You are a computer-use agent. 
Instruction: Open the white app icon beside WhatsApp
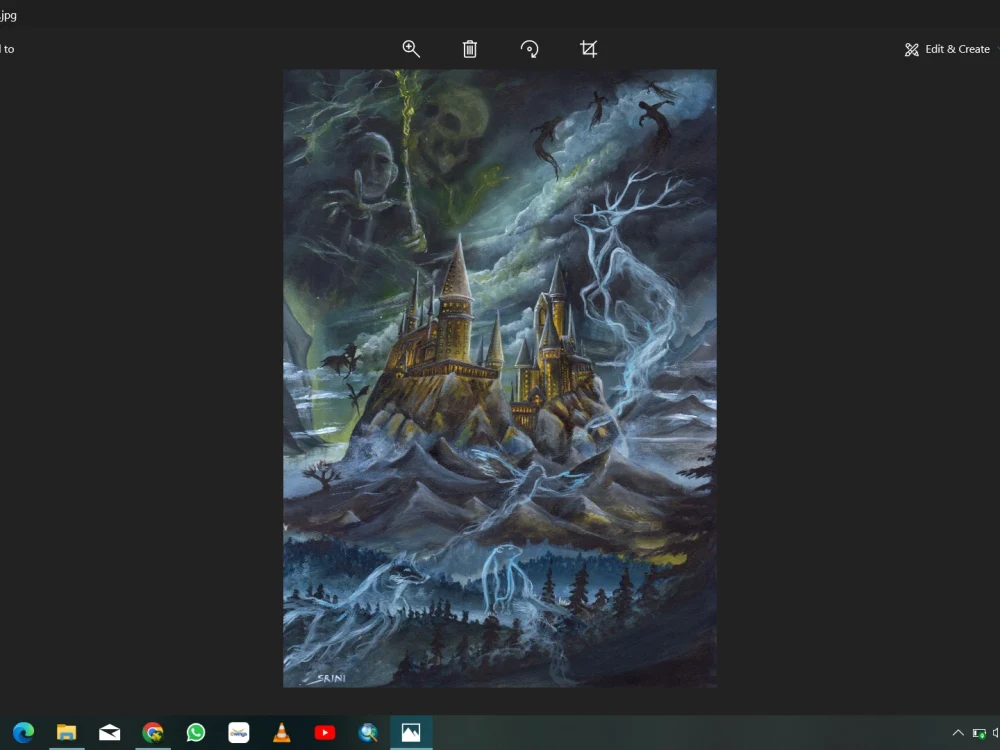click(x=239, y=732)
